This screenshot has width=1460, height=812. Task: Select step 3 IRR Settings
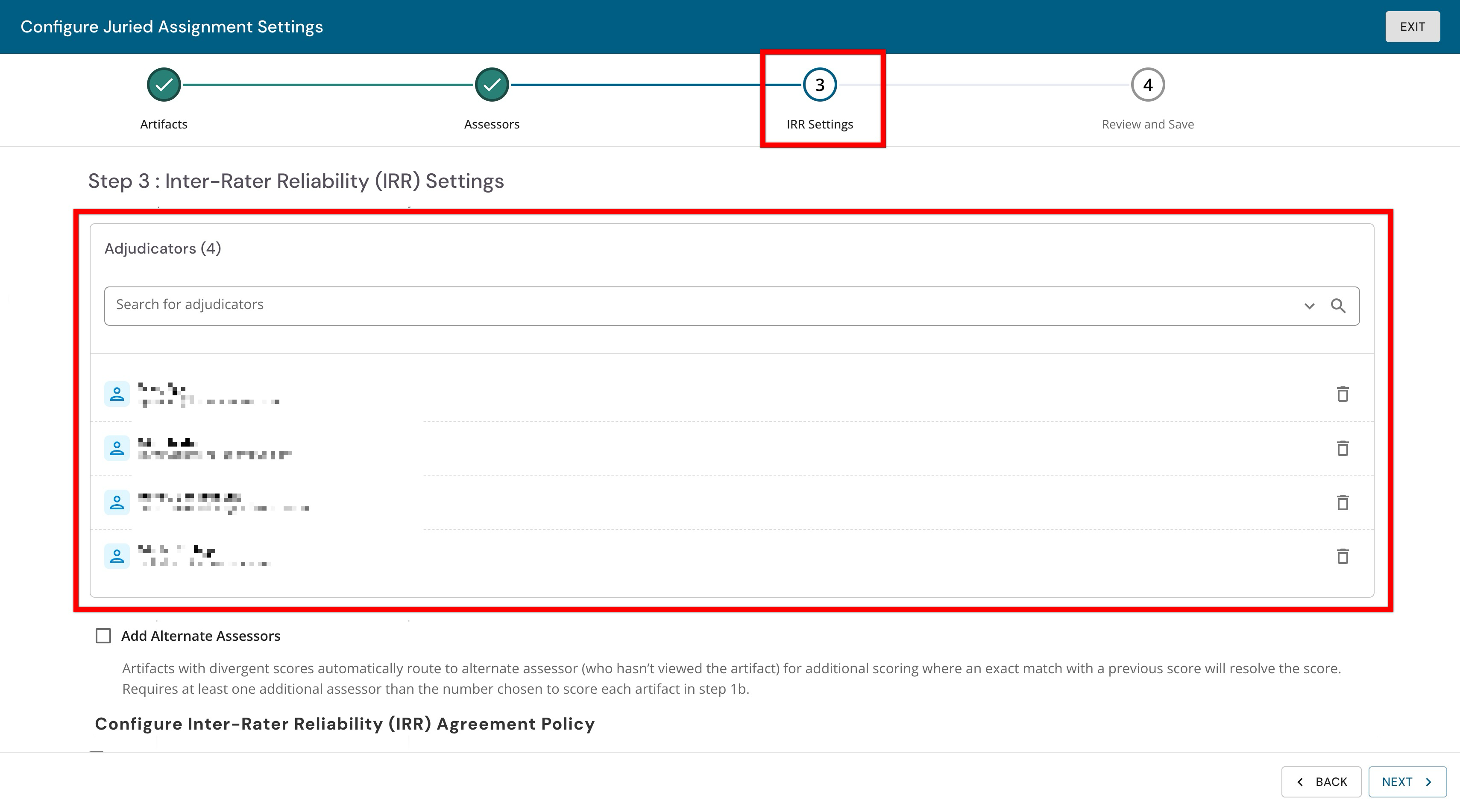click(820, 85)
